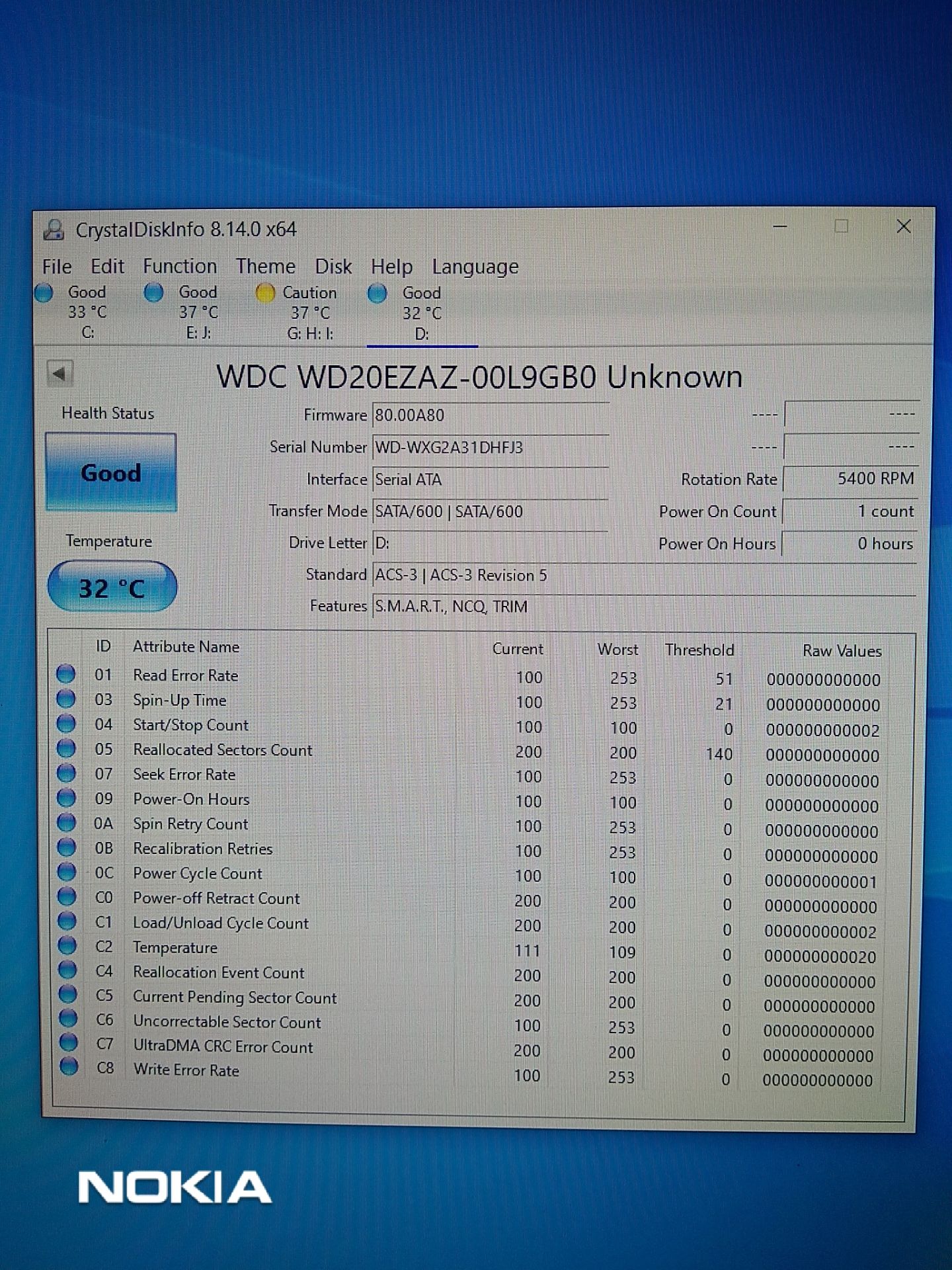The image size is (952, 1270).
Task: Click status dot beside Write Error Rate
Action: 69,1066
